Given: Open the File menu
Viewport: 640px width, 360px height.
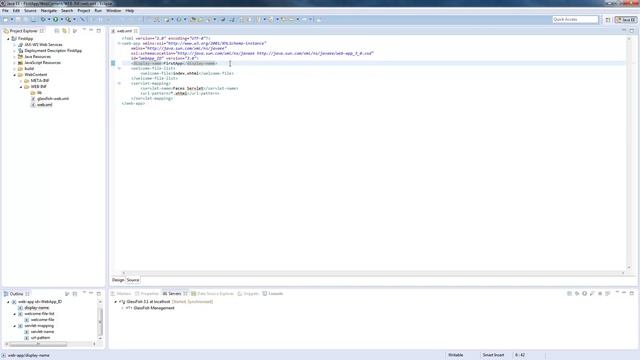Looking at the screenshot, I should tap(5, 11).
